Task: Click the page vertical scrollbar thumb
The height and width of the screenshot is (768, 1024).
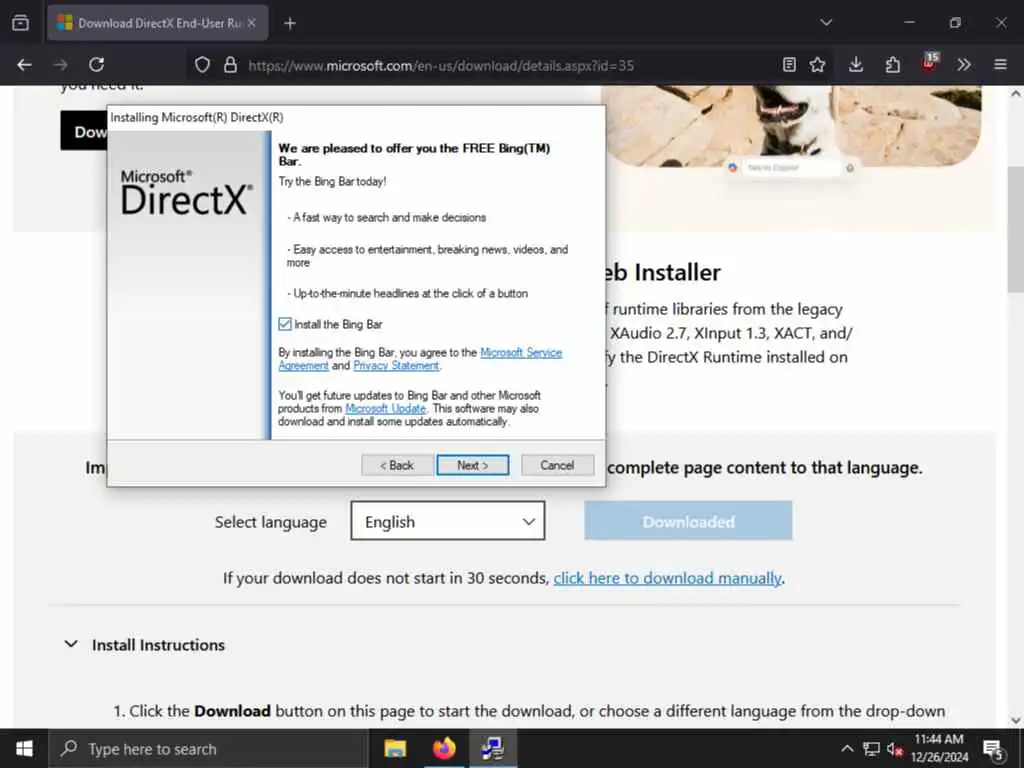Action: click(1016, 229)
